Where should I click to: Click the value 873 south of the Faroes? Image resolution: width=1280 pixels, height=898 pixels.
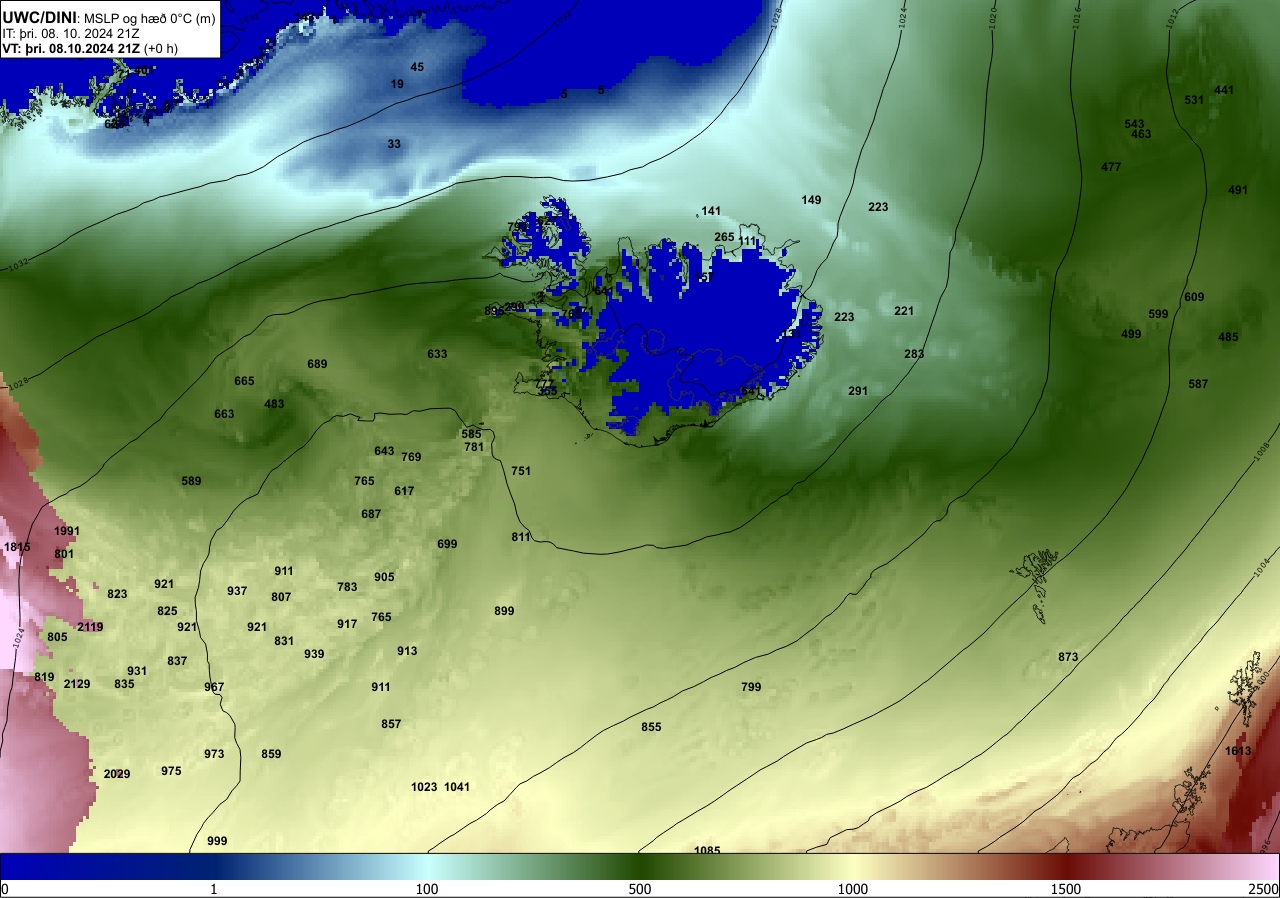click(x=1068, y=657)
